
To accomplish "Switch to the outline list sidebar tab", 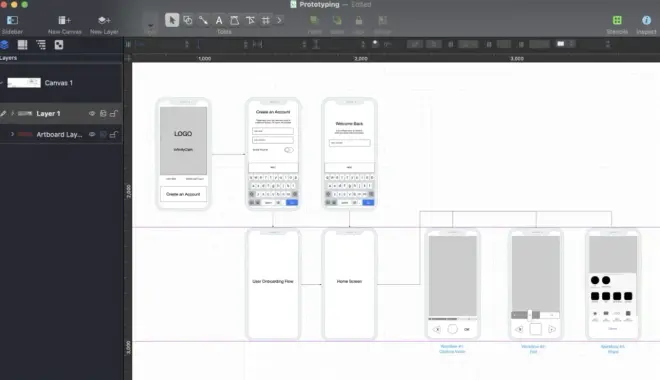I will tap(41, 45).
